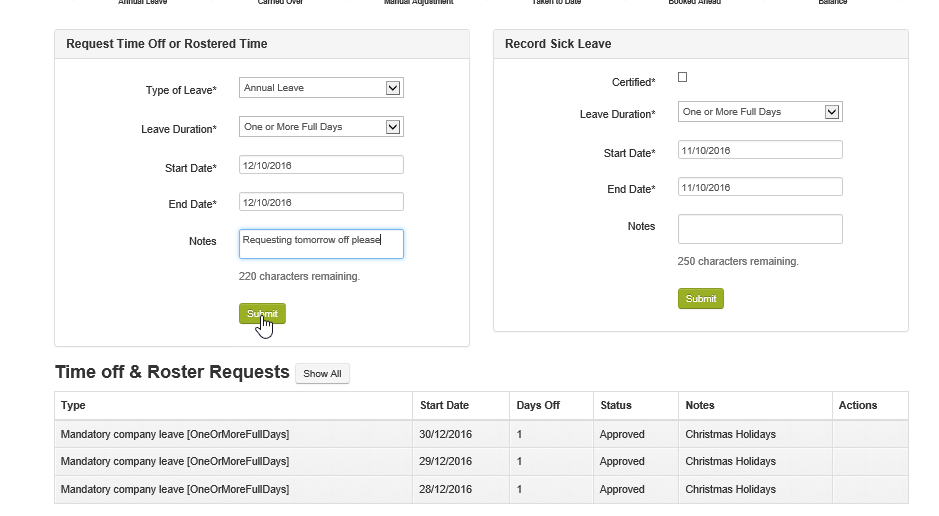Click End Date field in Record Sick Leave form
This screenshot has width=939, height=516.
pos(760,187)
